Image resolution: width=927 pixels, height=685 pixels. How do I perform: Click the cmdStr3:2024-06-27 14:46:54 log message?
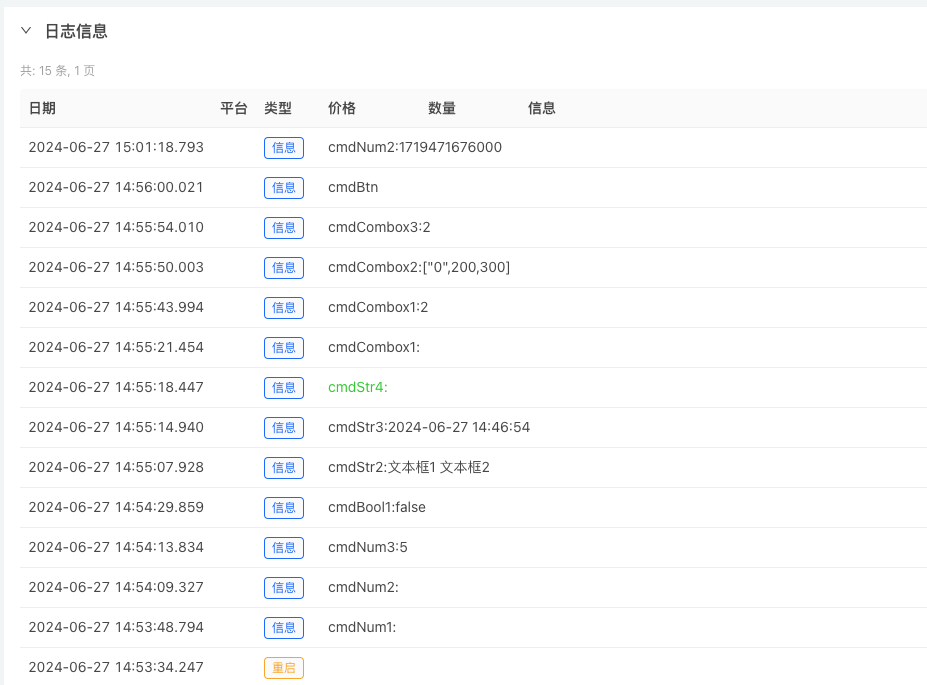point(429,427)
